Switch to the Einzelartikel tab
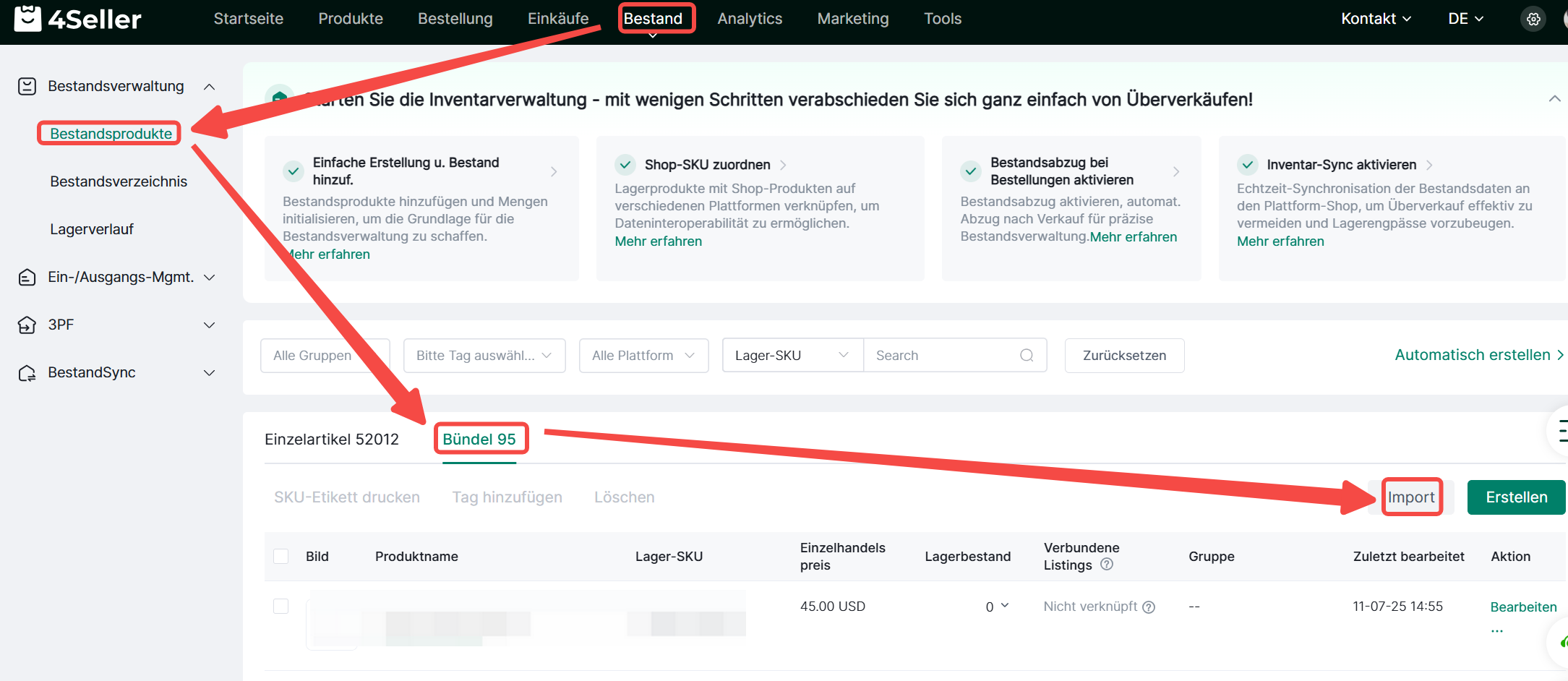 [x=332, y=440]
